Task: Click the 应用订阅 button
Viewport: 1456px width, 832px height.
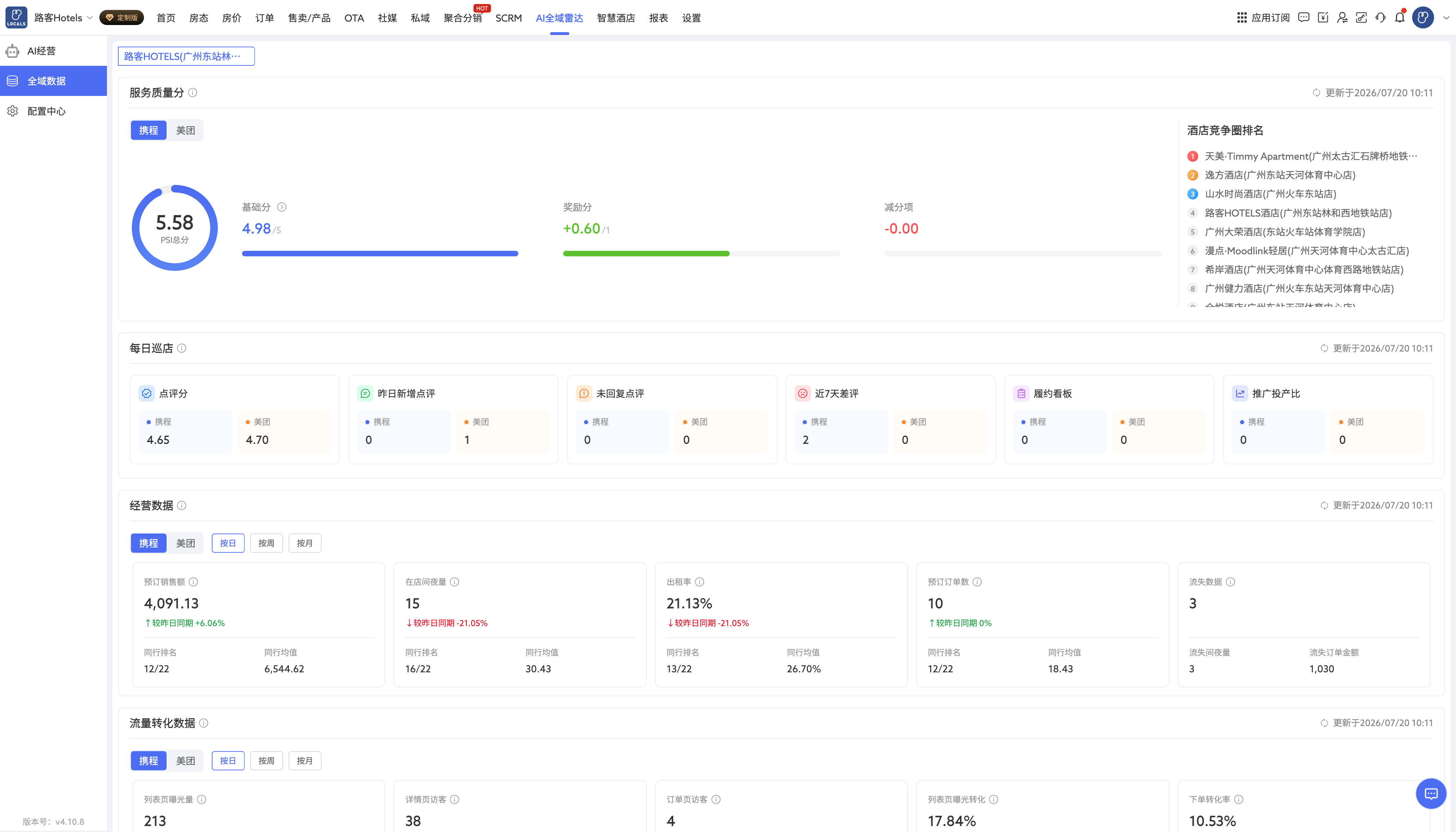Action: point(1263,18)
